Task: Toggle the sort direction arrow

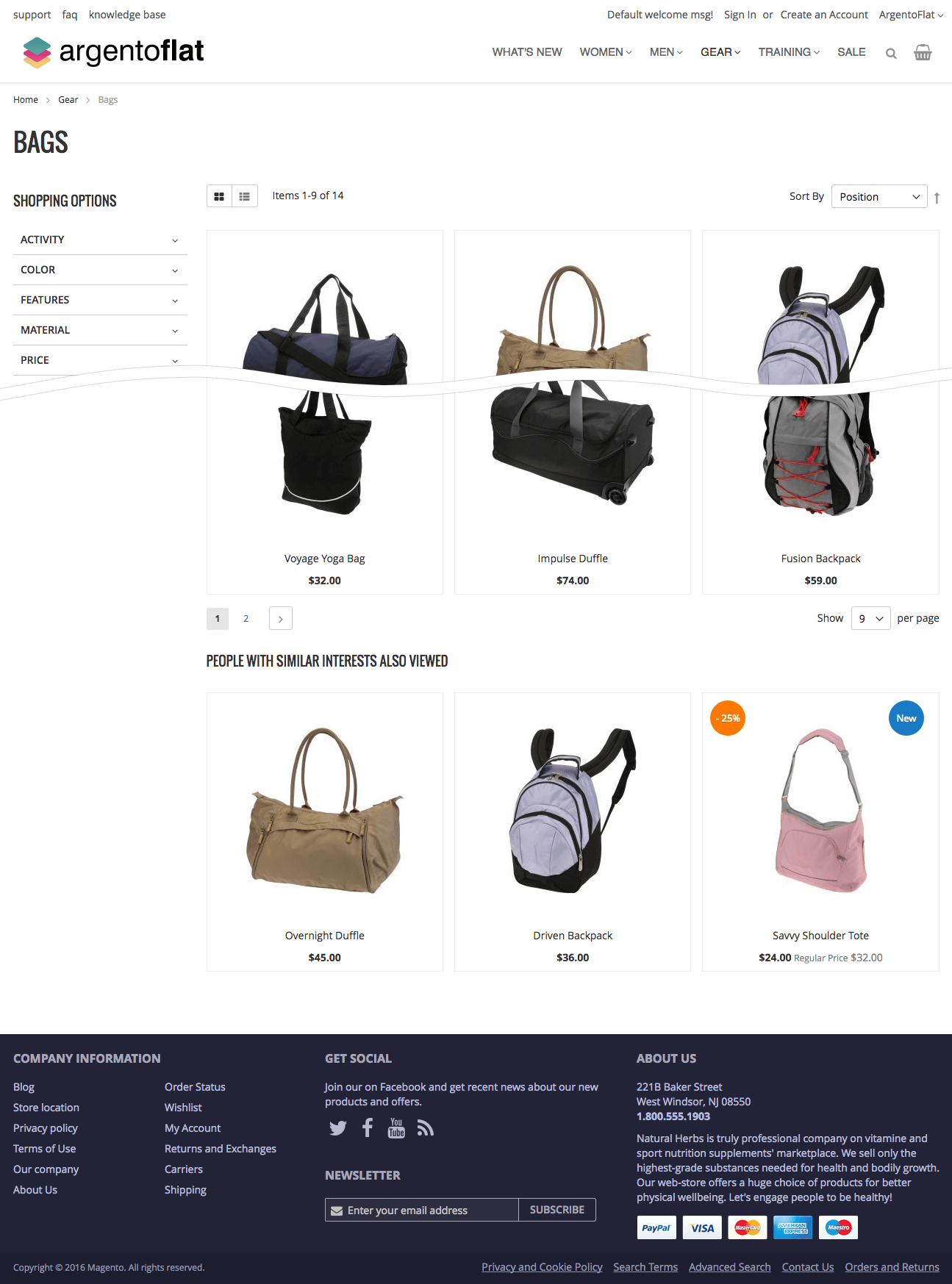Action: 937,197
